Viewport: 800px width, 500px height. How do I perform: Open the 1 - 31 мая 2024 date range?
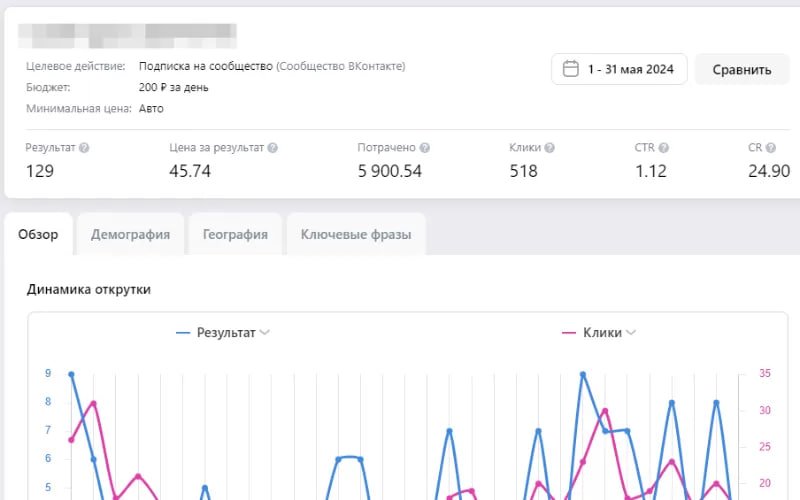point(630,70)
